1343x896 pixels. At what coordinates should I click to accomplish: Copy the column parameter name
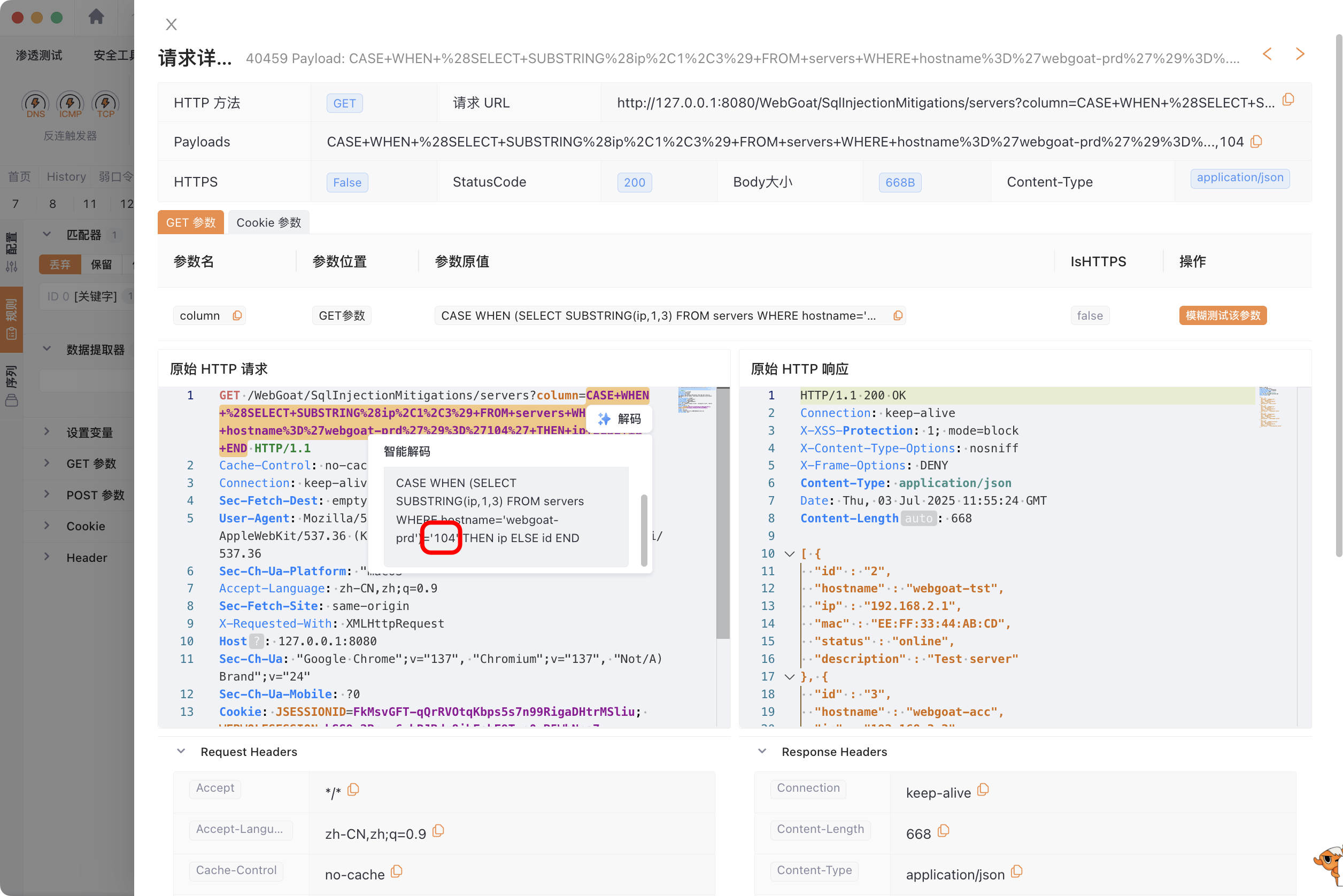click(237, 315)
